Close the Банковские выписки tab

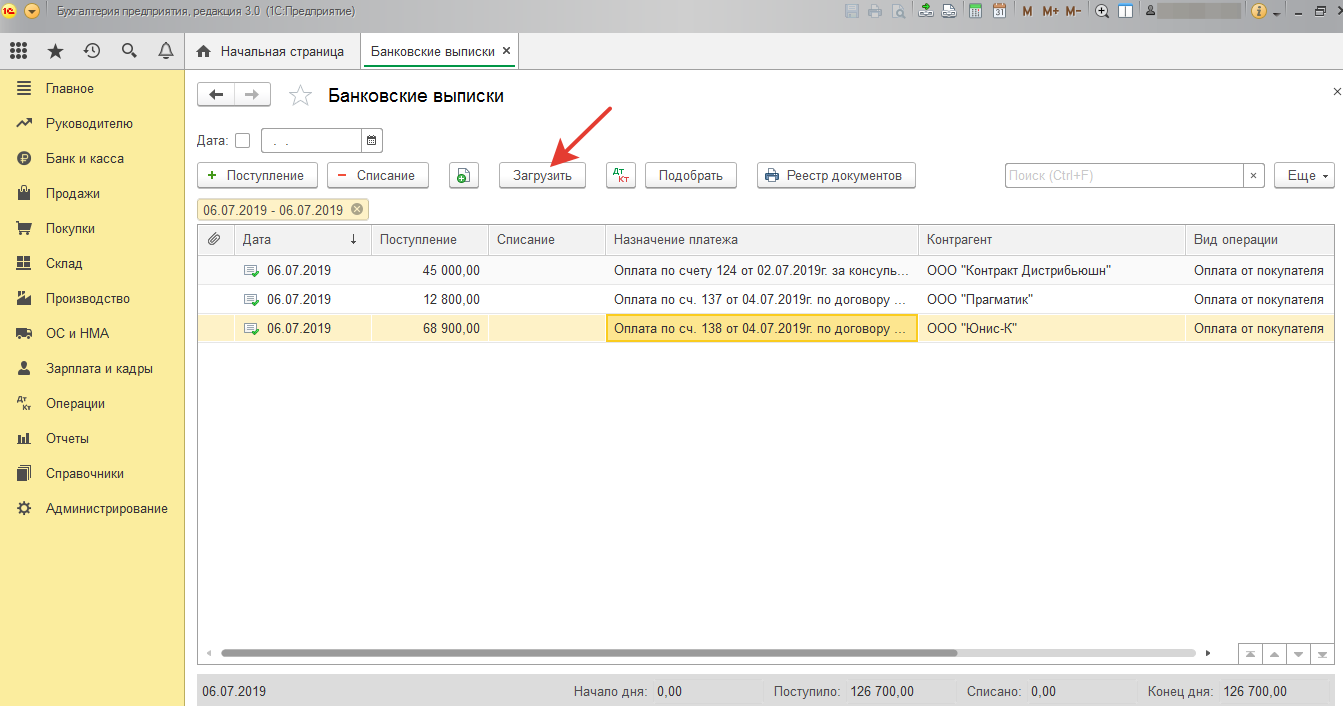pyautogui.click(x=506, y=51)
